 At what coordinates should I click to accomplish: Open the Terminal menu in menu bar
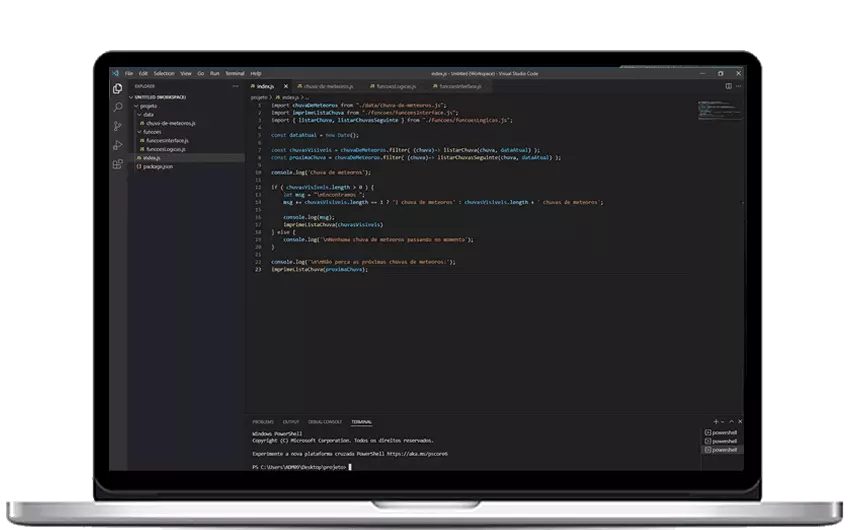[x=234, y=73]
